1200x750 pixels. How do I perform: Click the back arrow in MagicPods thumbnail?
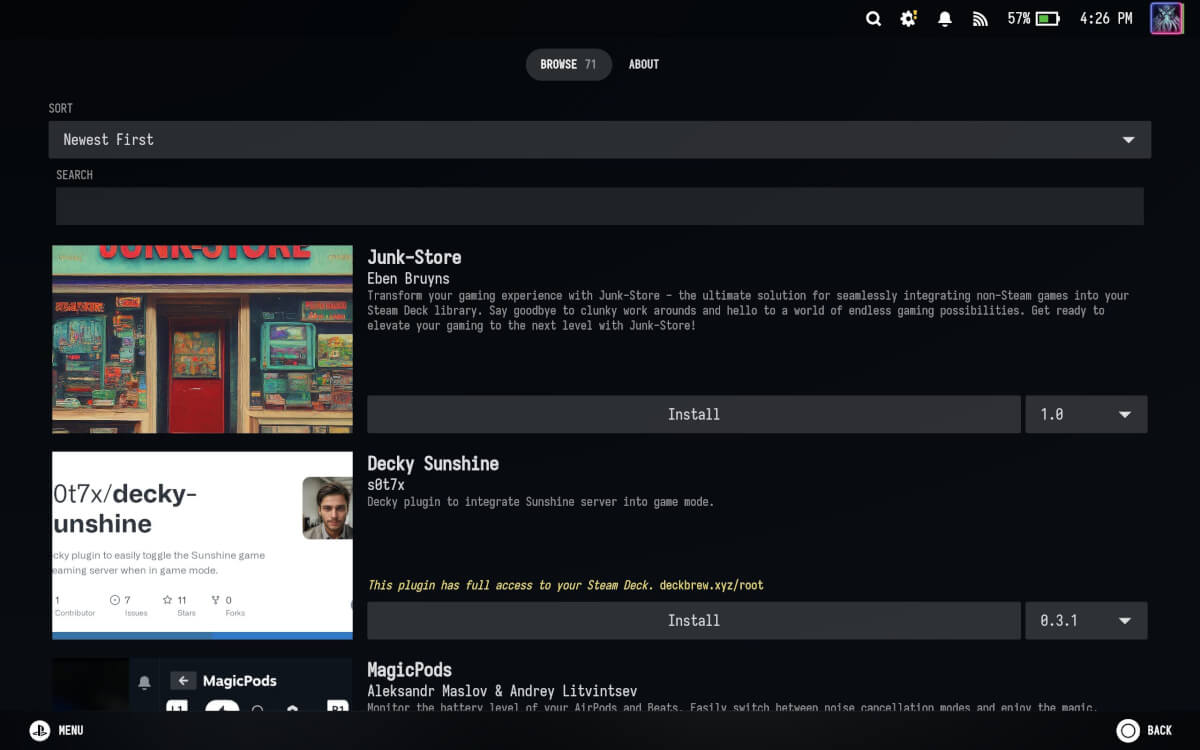[183, 681]
